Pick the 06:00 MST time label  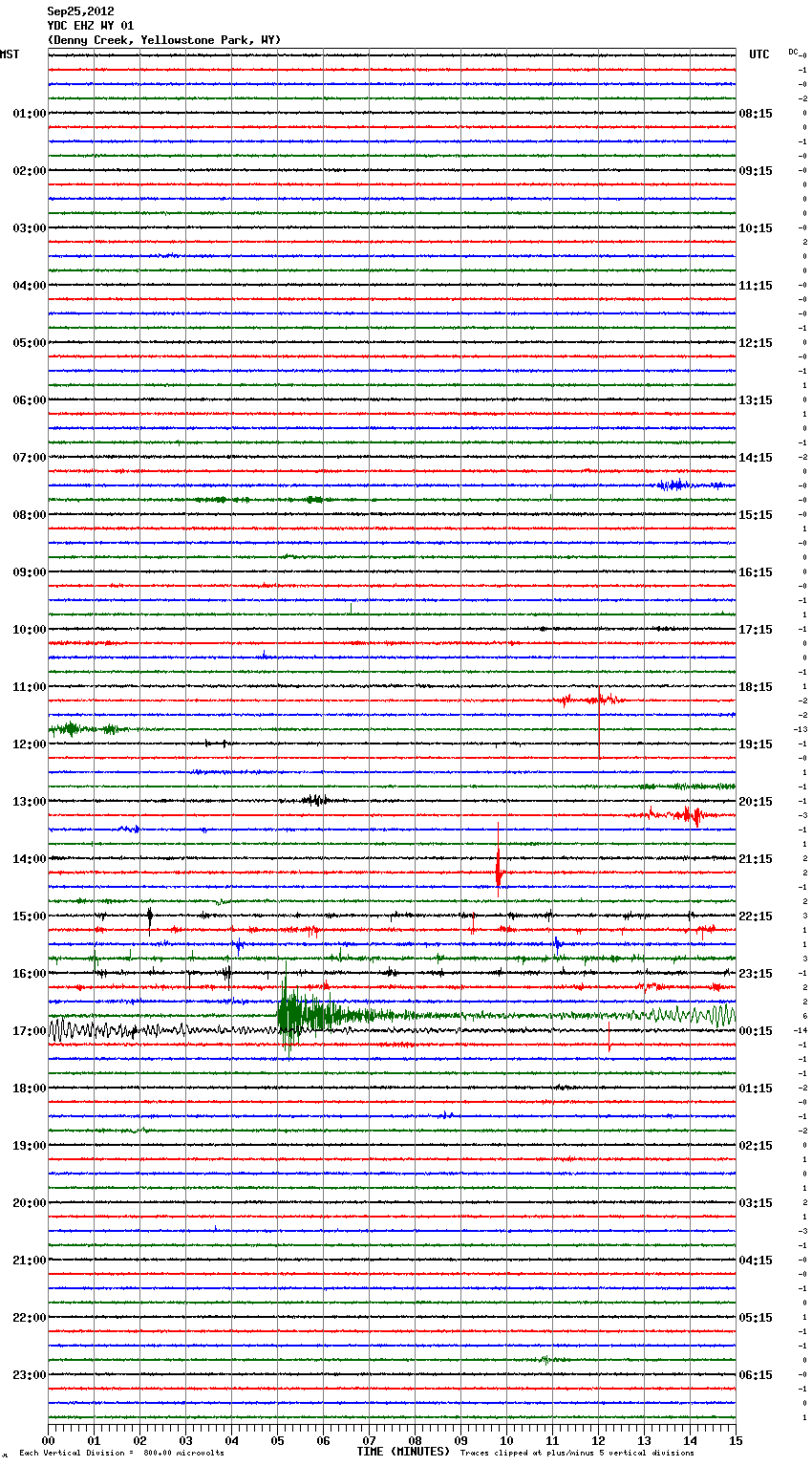[x=30, y=400]
